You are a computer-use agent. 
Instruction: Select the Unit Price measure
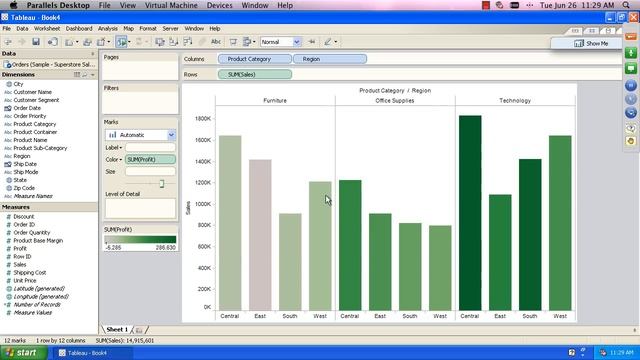pos(24,281)
